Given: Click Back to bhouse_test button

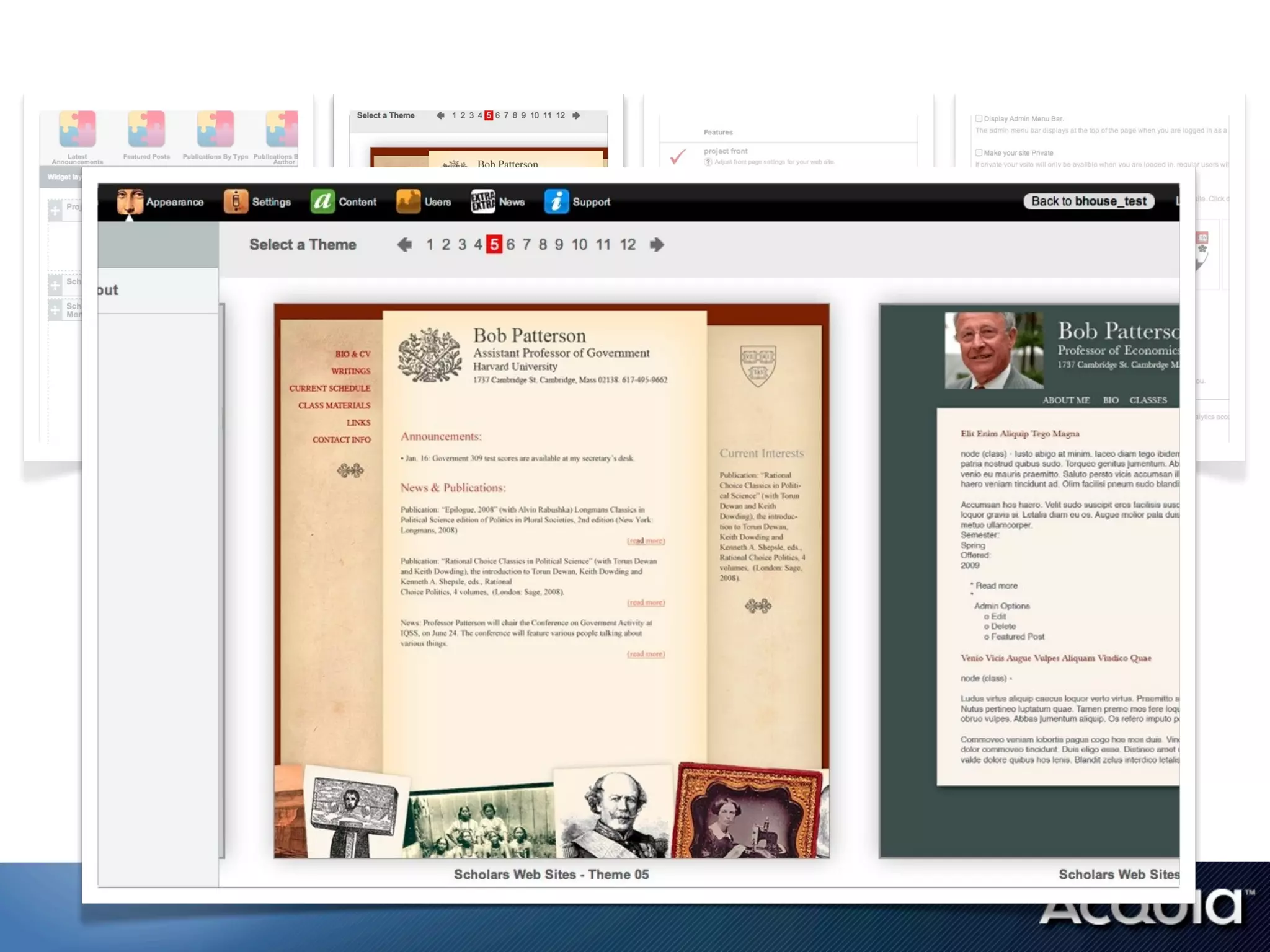Looking at the screenshot, I should click(x=1088, y=201).
